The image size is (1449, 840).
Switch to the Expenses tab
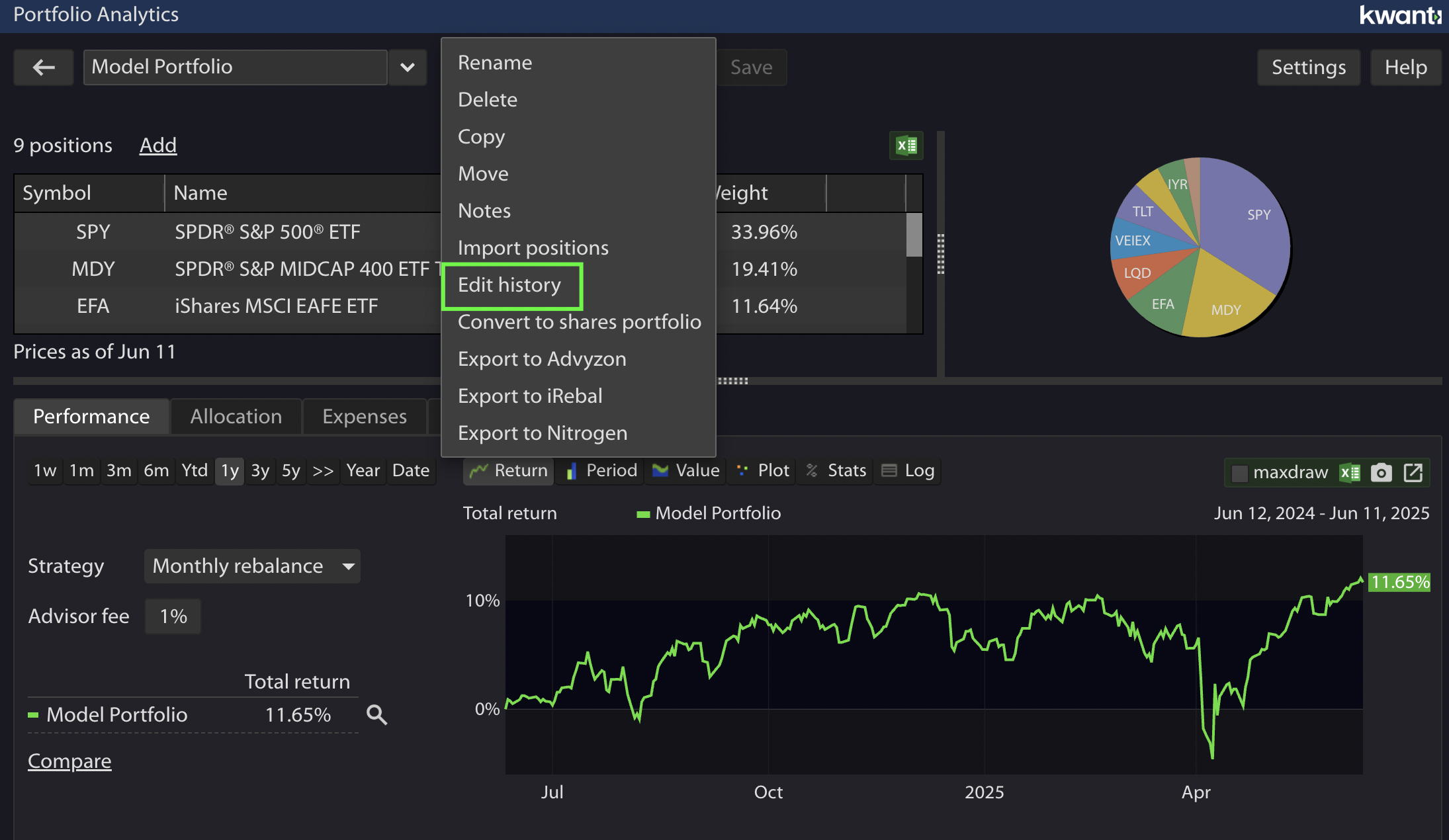click(365, 416)
